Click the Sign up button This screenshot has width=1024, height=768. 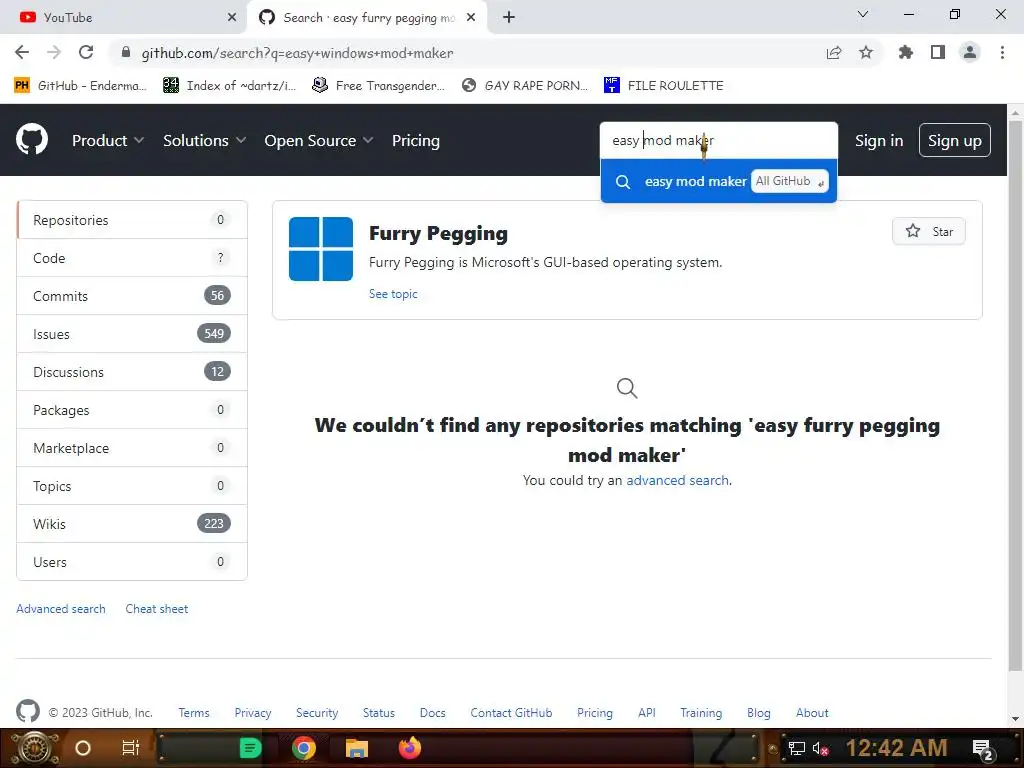pos(955,140)
